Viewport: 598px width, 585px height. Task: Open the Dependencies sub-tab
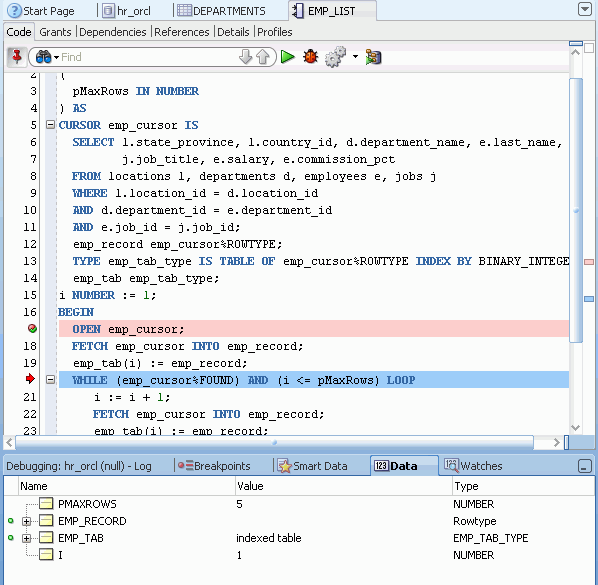113,32
